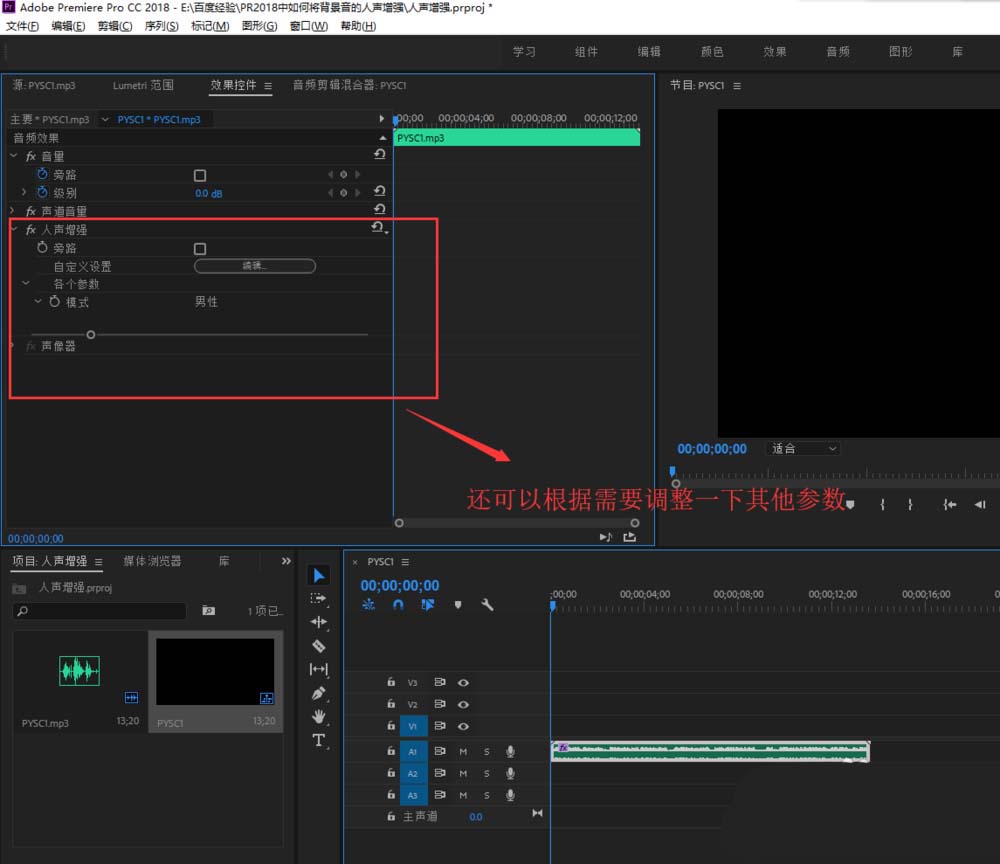Open the 媒体浏览器 tab
Screen dimensions: 1000x864
click(152, 561)
